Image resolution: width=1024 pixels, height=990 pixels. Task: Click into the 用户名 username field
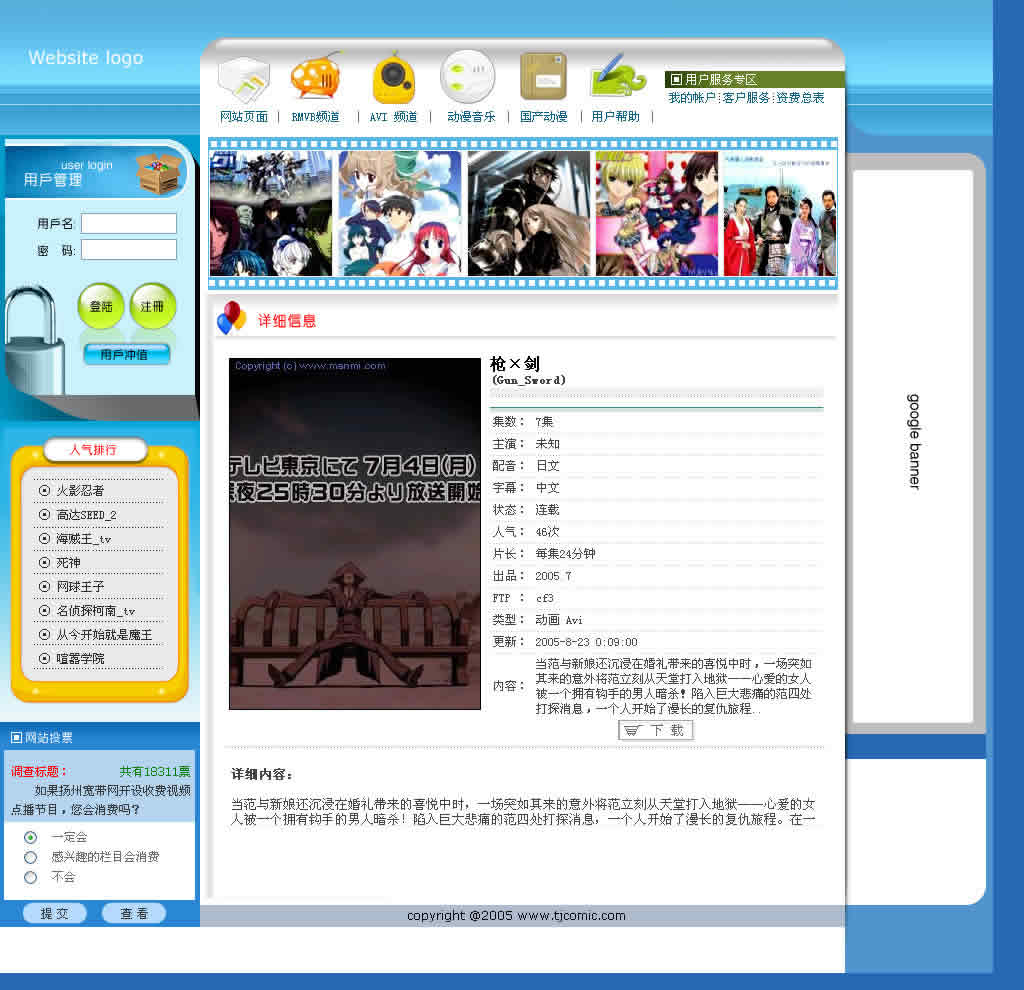tap(129, 223)
